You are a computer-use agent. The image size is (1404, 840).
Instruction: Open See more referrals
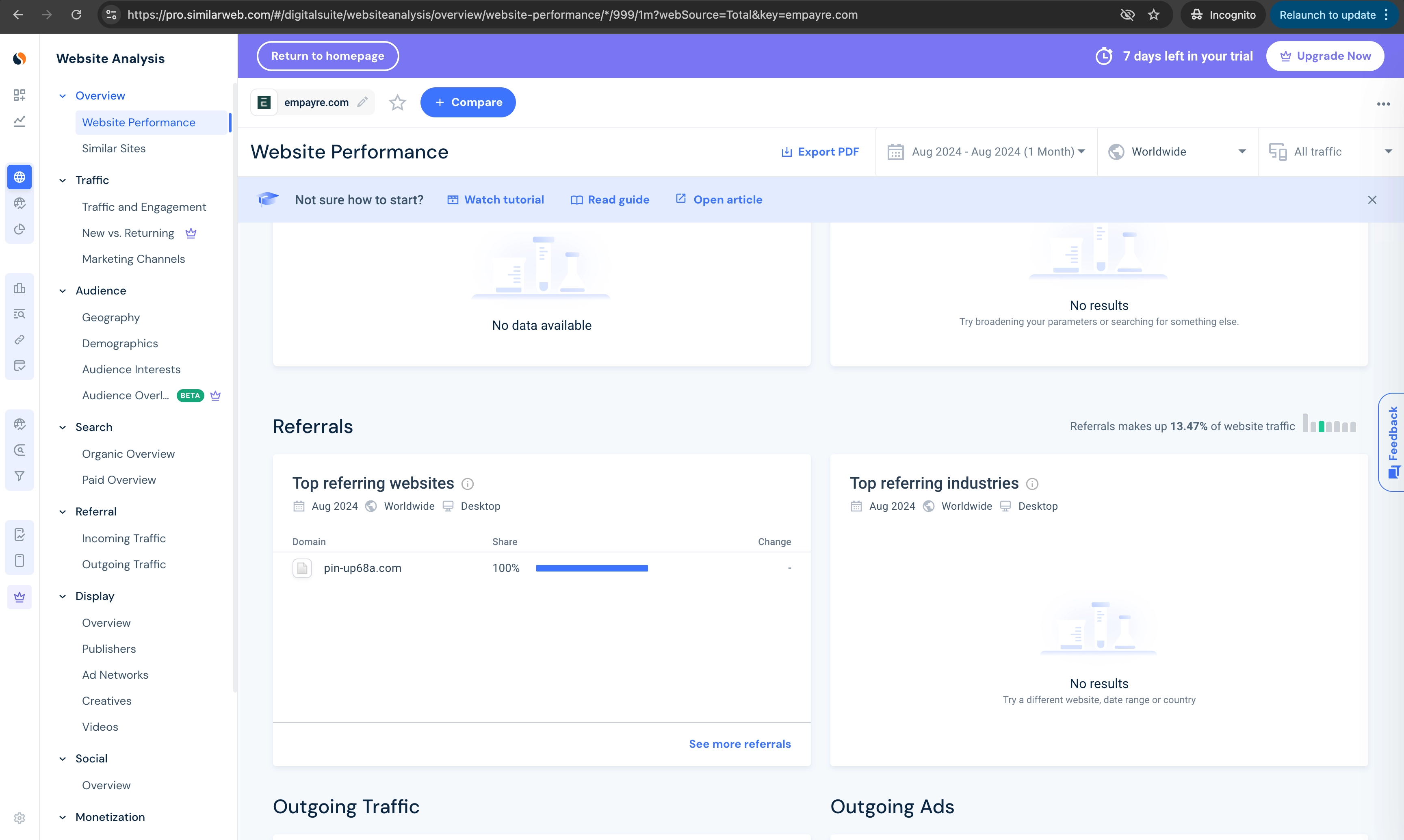(x=739, y=744)
